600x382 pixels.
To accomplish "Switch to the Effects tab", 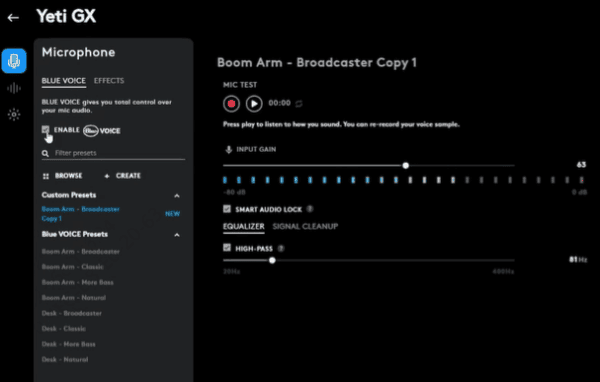I will click(109, 81).
